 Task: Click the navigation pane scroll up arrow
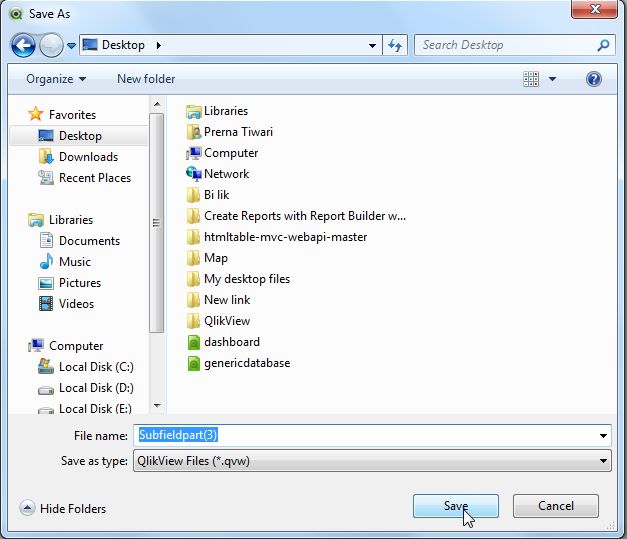[x=157, y=104]
